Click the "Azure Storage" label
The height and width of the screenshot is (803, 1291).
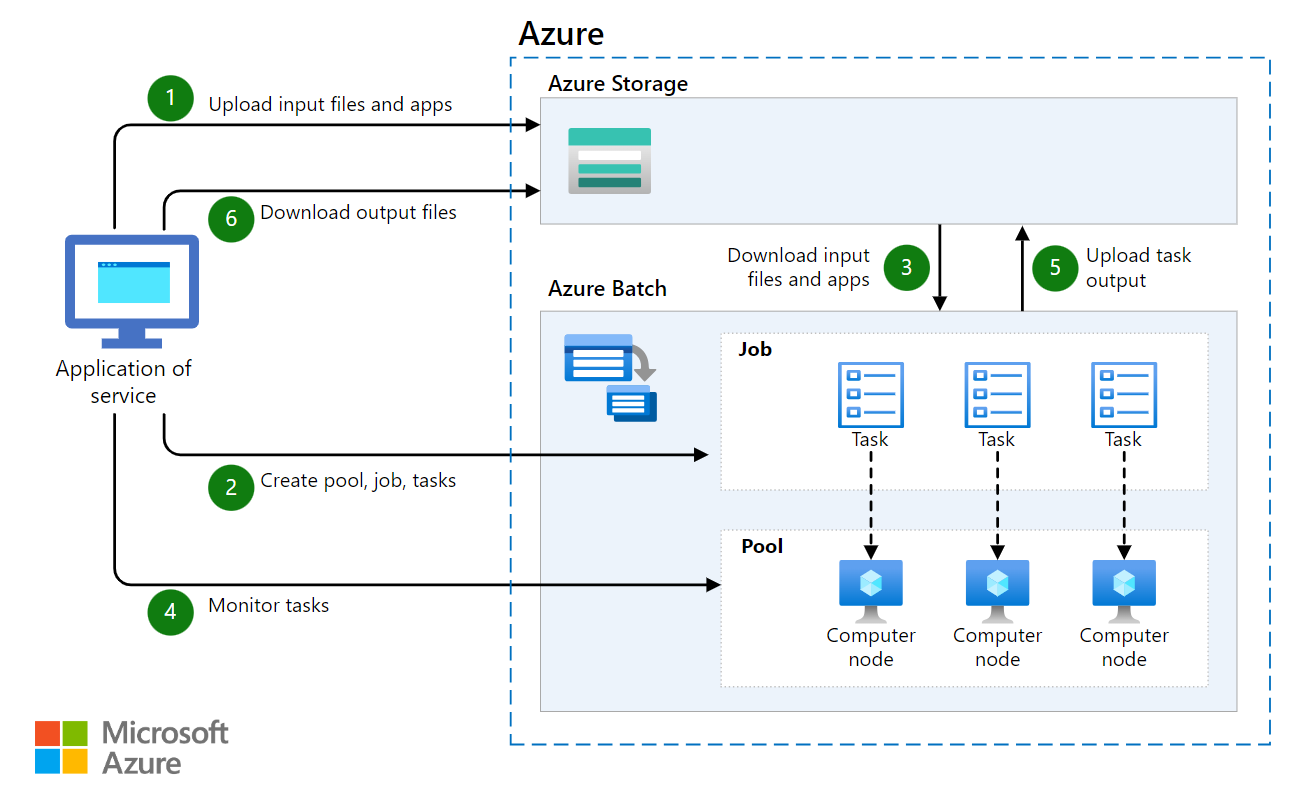618,84
